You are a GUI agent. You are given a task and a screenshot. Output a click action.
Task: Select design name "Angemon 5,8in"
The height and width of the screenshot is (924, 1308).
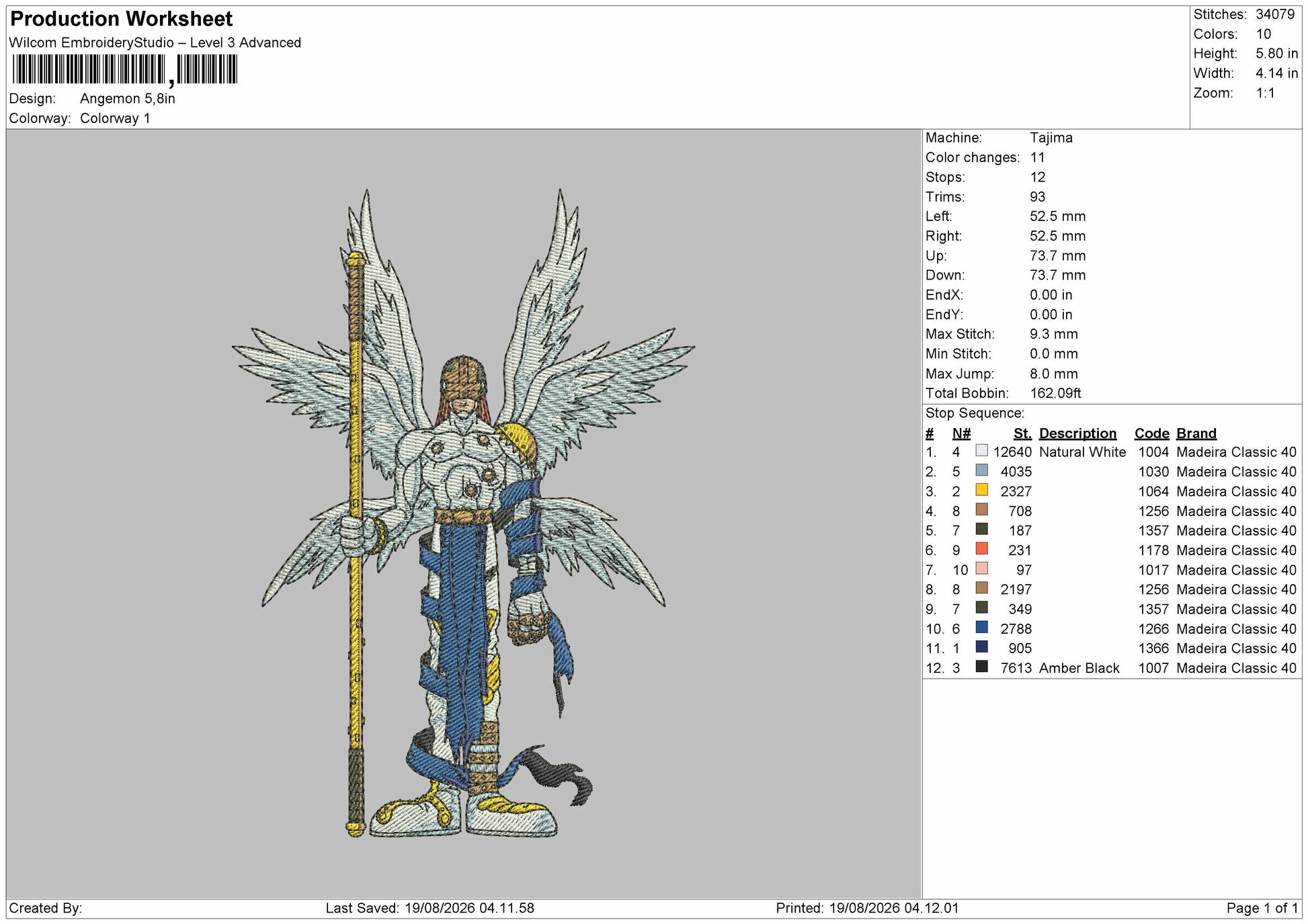pos(128,99)
